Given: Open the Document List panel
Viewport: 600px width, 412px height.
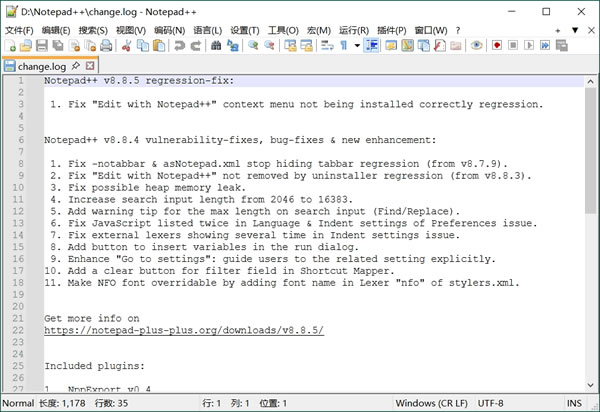Looking at the screenshot, I should 424,46.
